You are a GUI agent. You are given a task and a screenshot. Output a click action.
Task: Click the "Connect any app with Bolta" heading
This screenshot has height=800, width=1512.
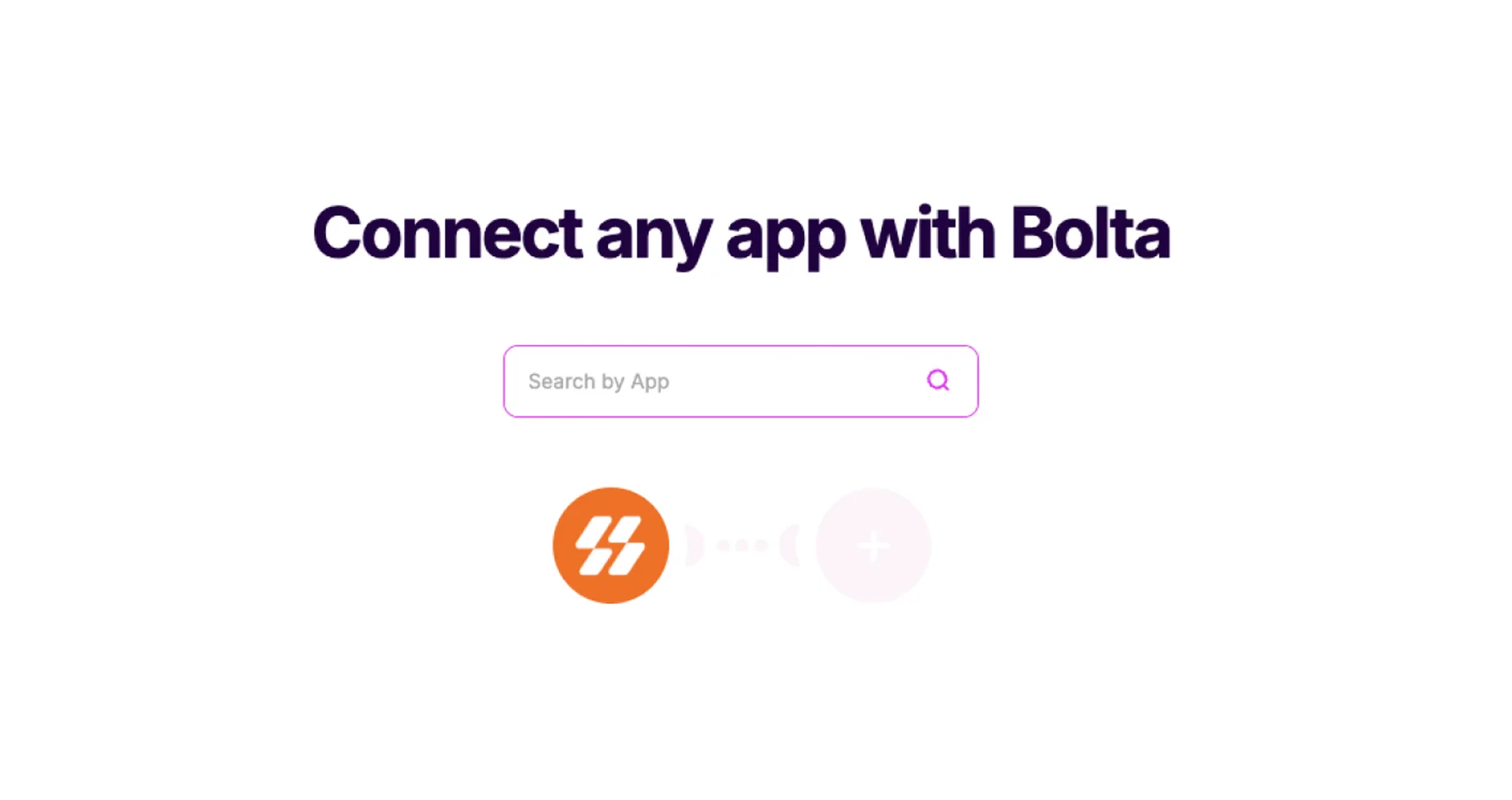pos(741,234)
